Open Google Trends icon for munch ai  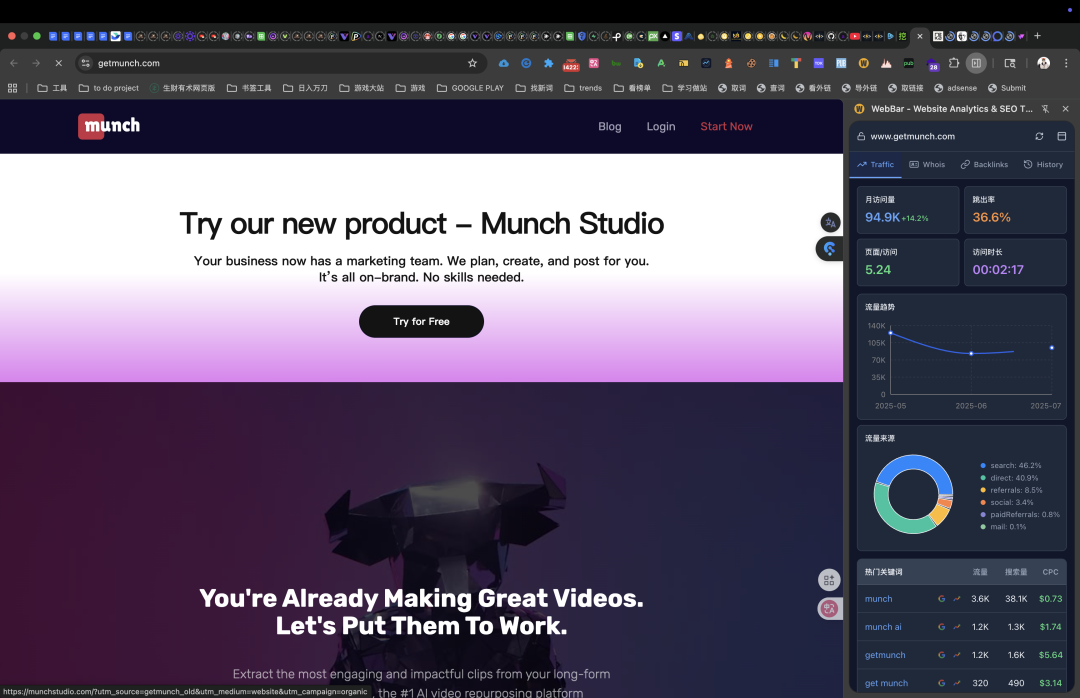(957, 627)
